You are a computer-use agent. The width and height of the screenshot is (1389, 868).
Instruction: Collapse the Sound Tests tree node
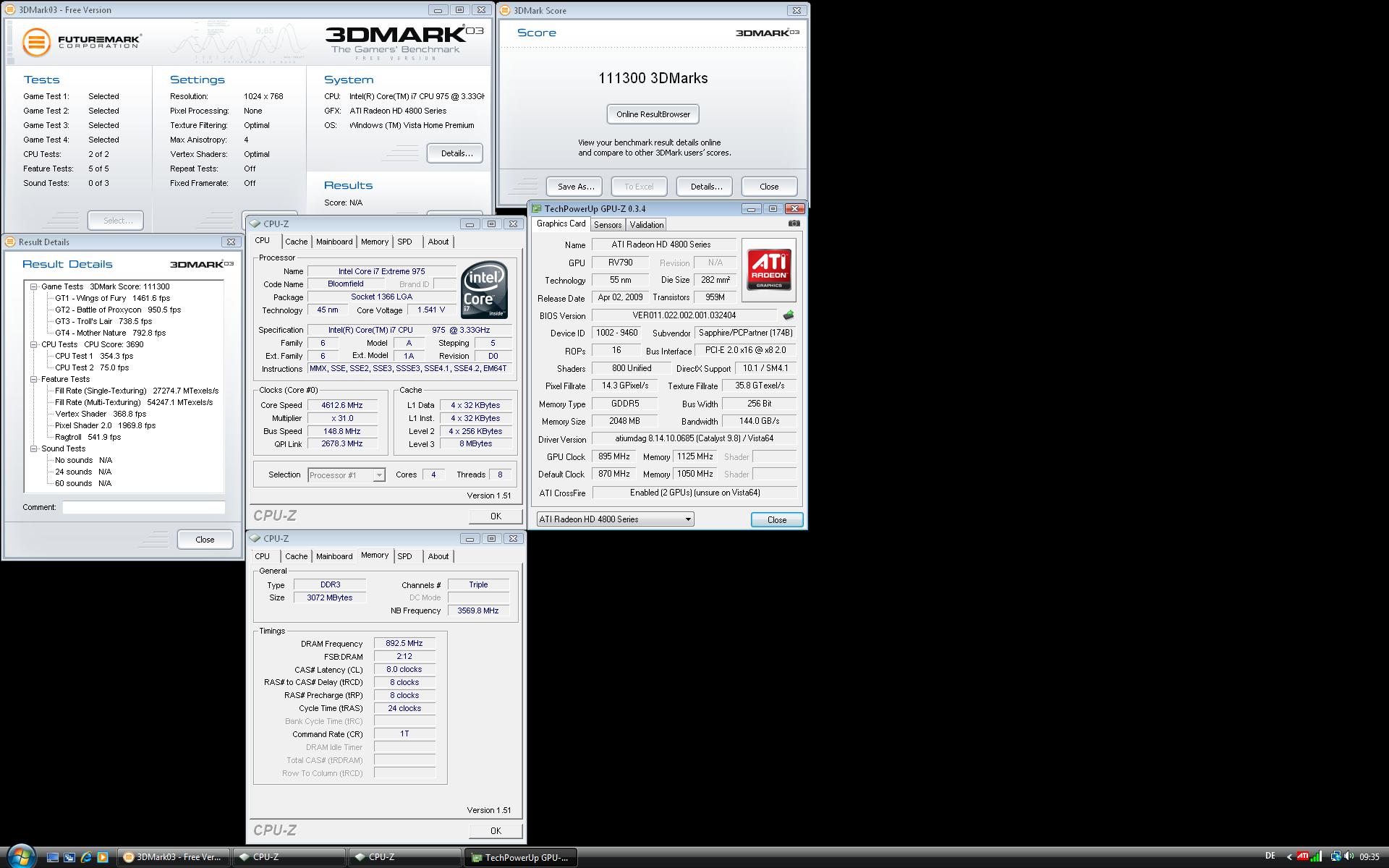(x=33, y=448)
